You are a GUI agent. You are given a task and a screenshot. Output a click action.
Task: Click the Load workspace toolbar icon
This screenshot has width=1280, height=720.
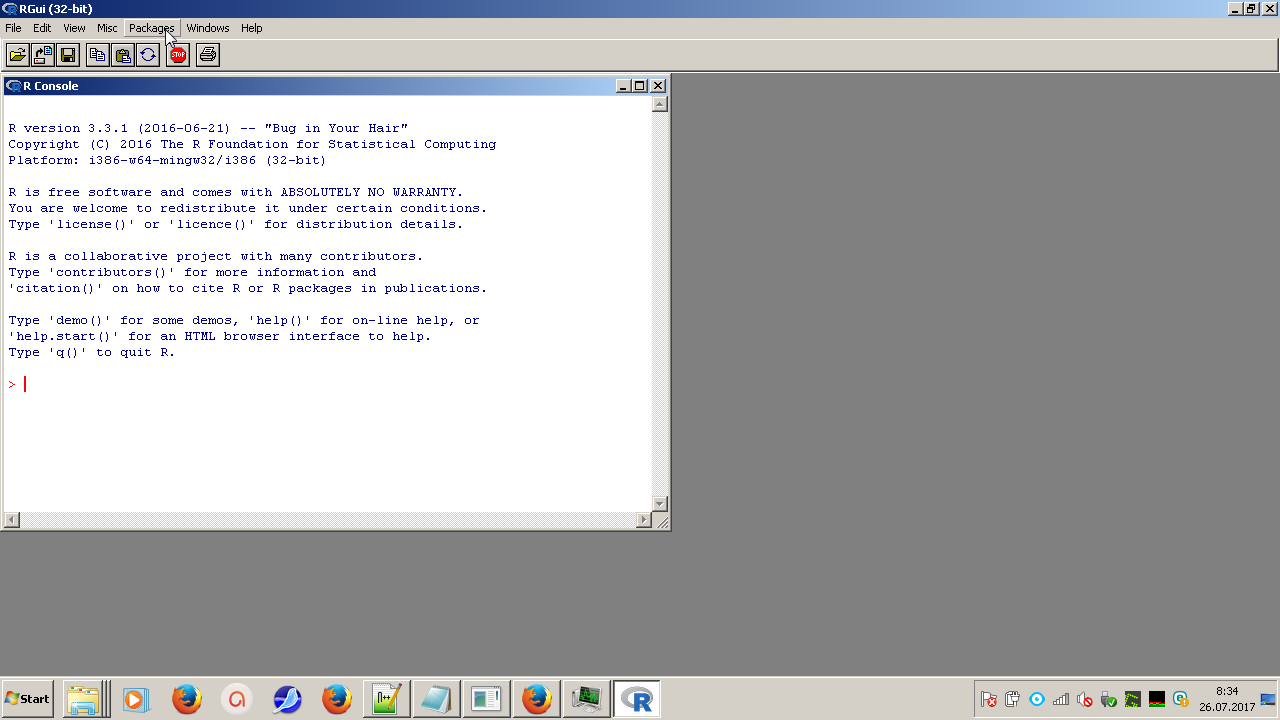click(x=43, y=55)
